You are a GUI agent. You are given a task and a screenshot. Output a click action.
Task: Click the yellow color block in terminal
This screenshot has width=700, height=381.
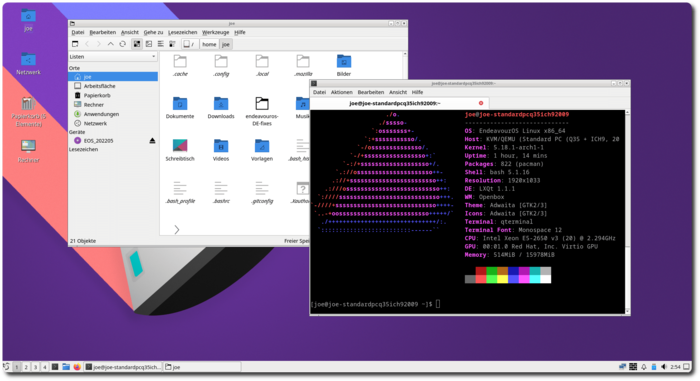click(502, 279)
